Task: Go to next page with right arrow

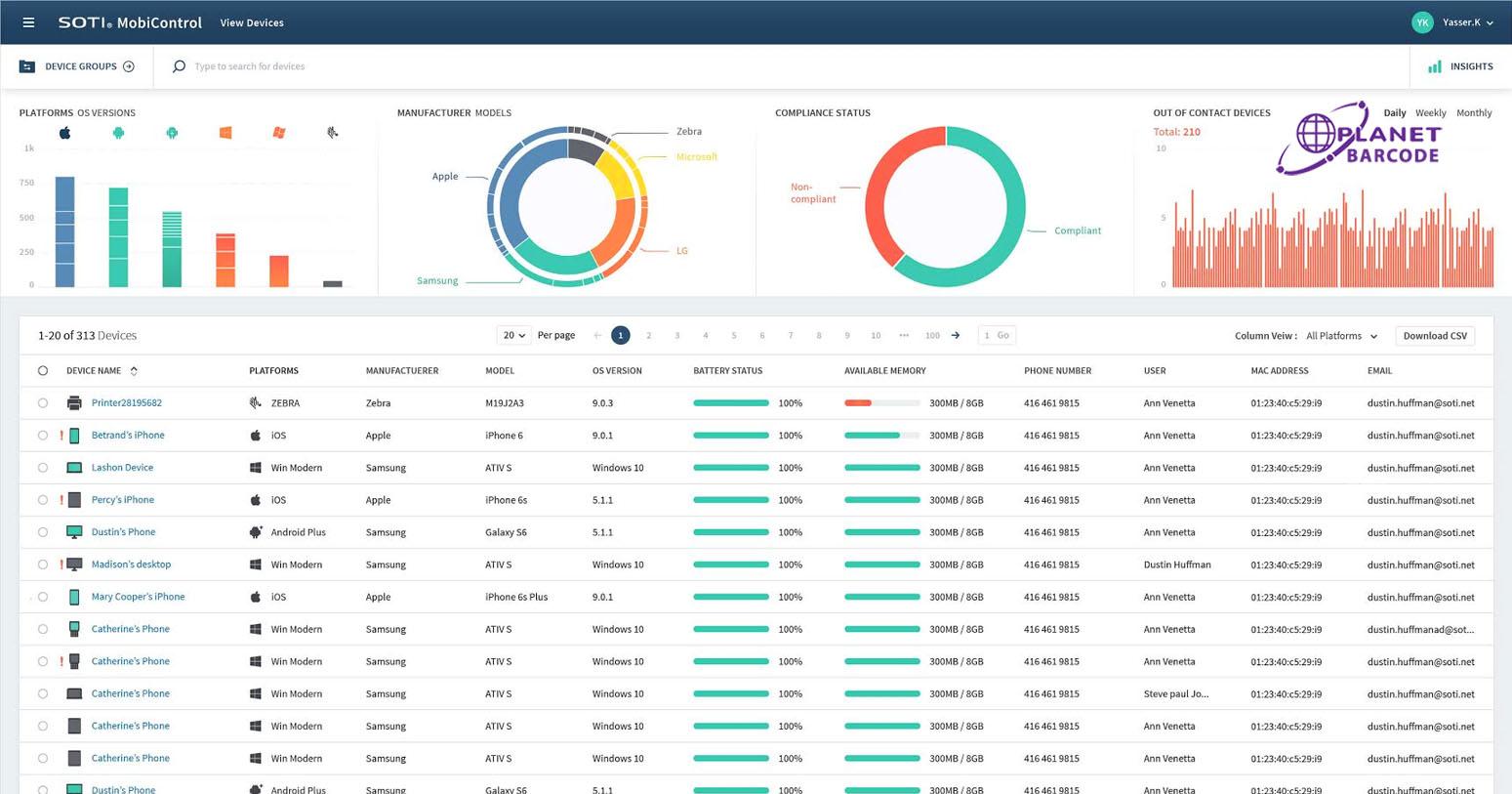Action: [956, 335]
